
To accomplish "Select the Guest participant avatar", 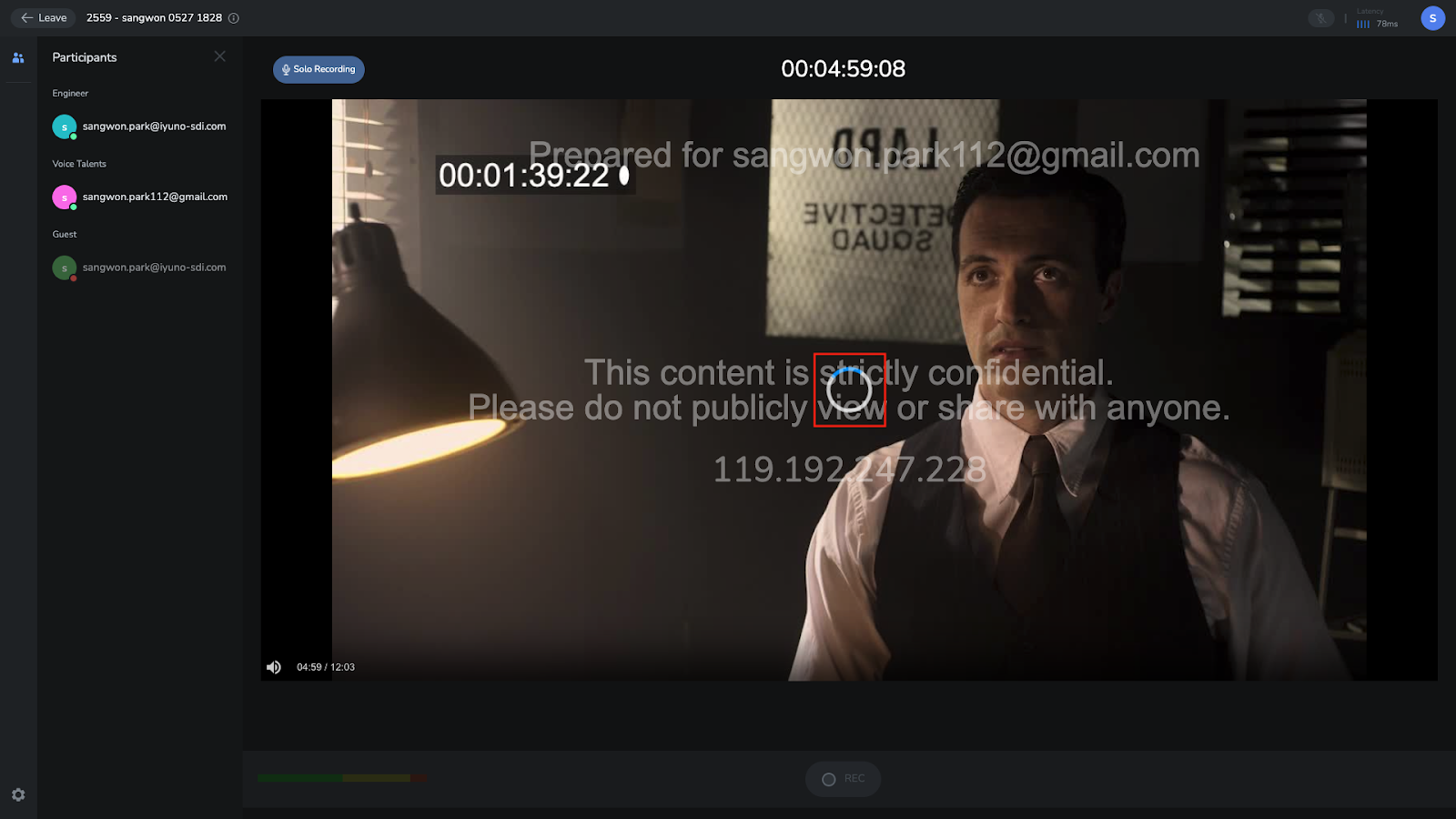I will (x=65, y=268).
